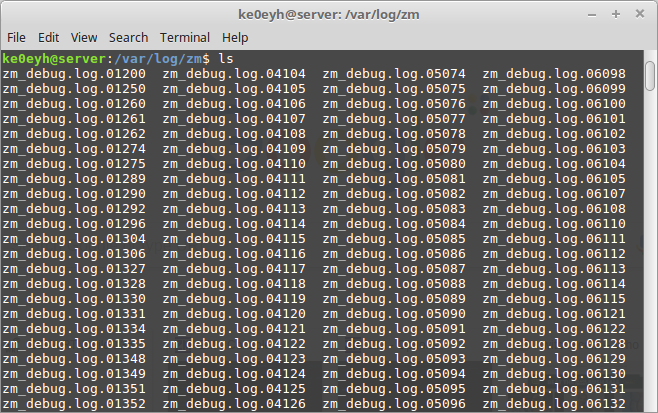Click file zm_debug.log.06111
Image resolution: width=658 pixels, height=413 pixels.
(554, 239)
